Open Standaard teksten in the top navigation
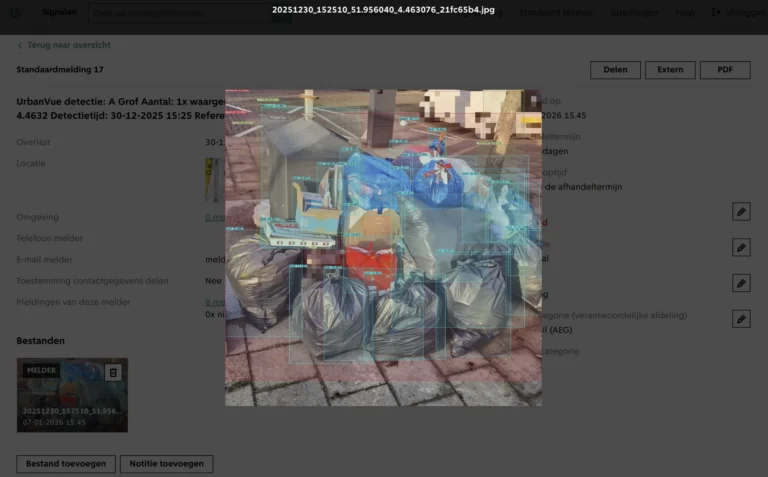Screen dimensions: 768x477 [555, 12]
